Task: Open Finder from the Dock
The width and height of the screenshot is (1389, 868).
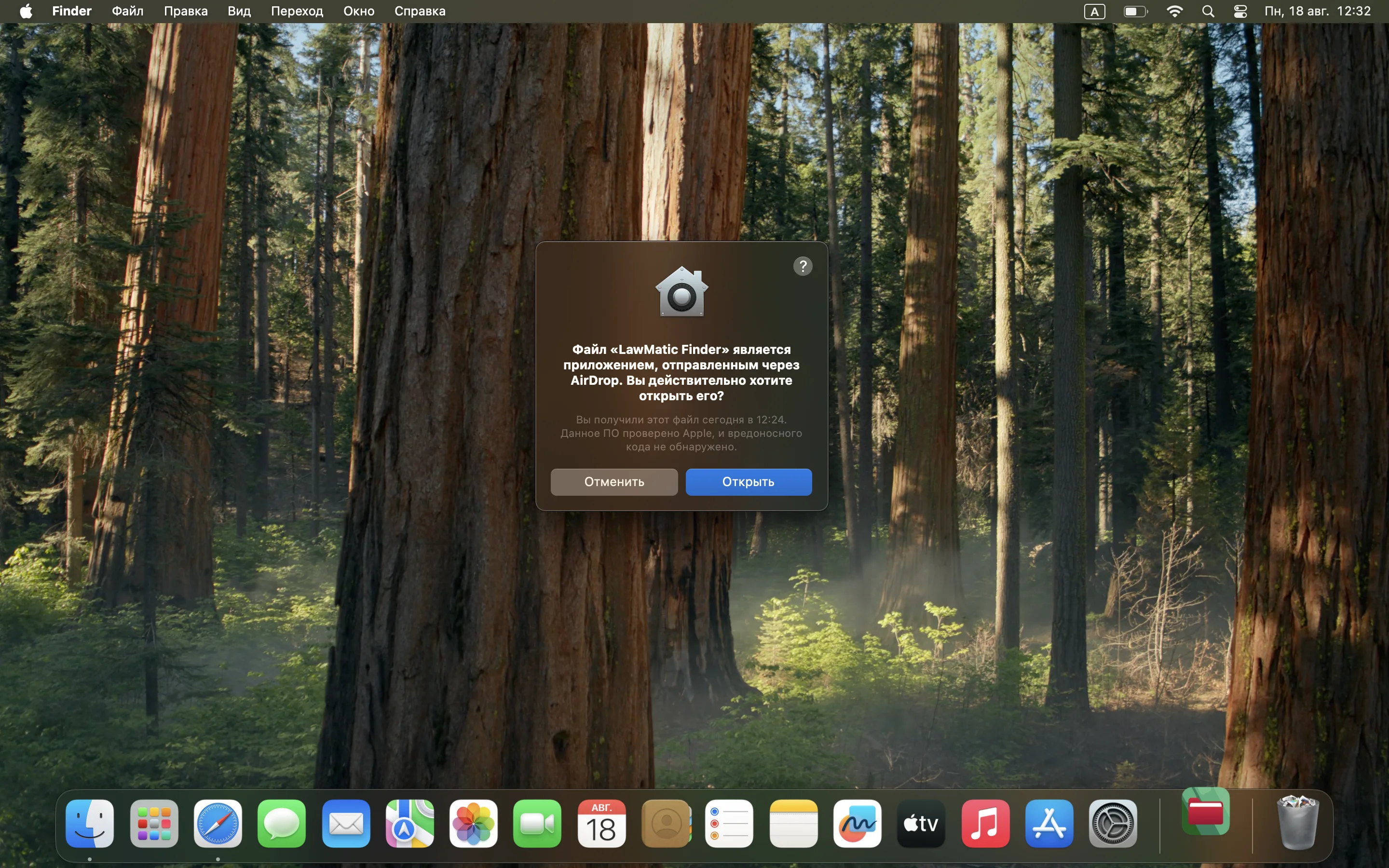Action: click(90, 824)
